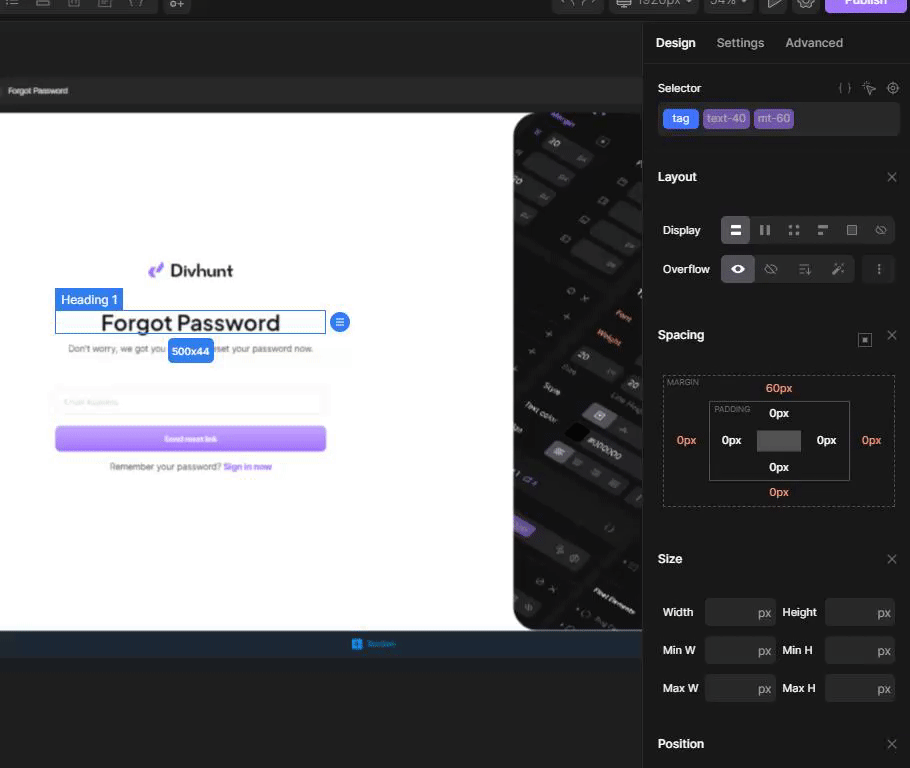
Task: Open the CSS code braces icon in Selector
Action: pos(844,88)
